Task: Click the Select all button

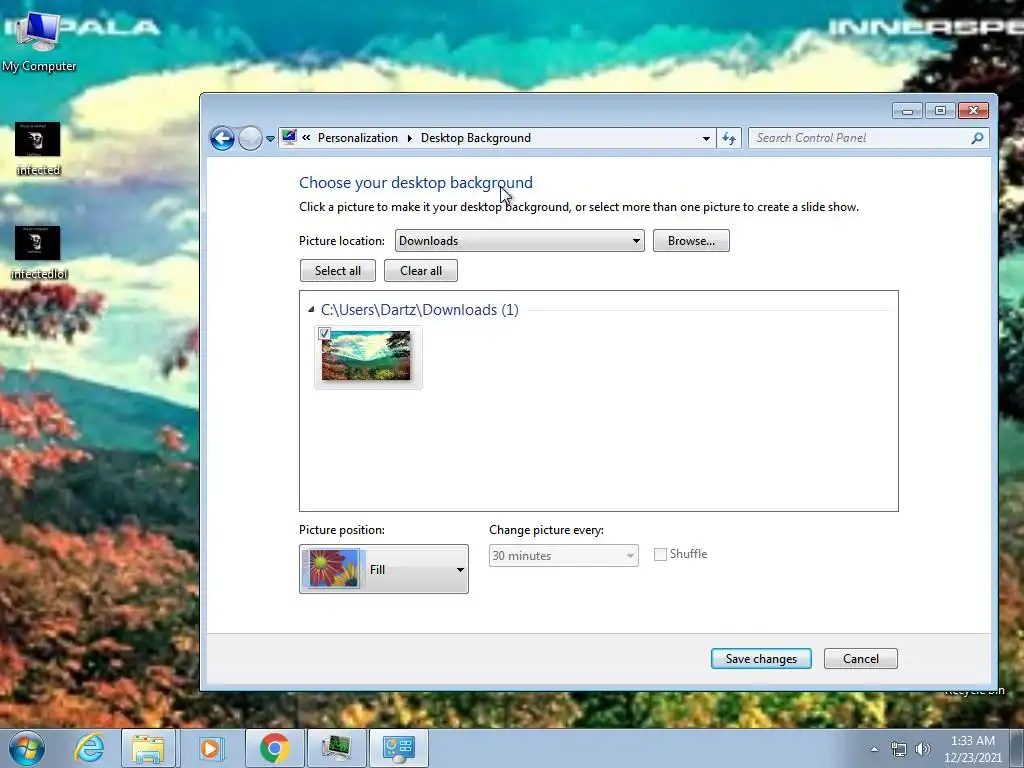Action: click(x=338, y=270)
